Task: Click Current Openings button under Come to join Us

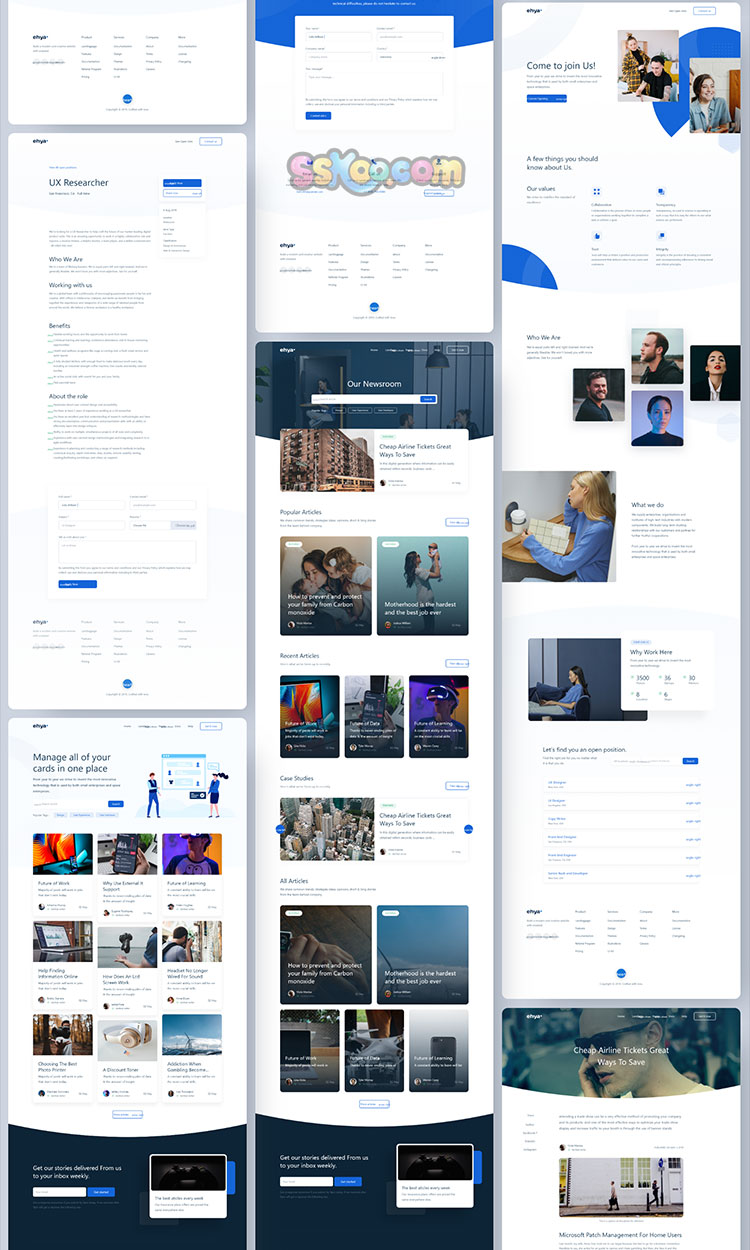Action: [547, 99]
